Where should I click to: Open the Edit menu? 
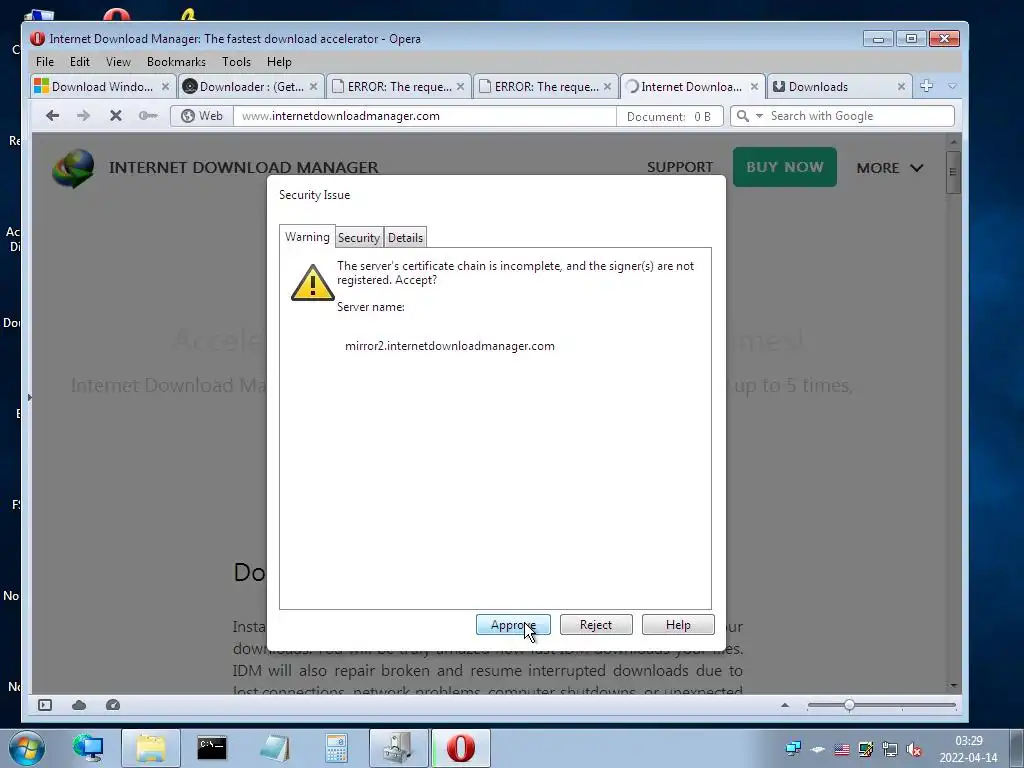[x=80, y=61]
